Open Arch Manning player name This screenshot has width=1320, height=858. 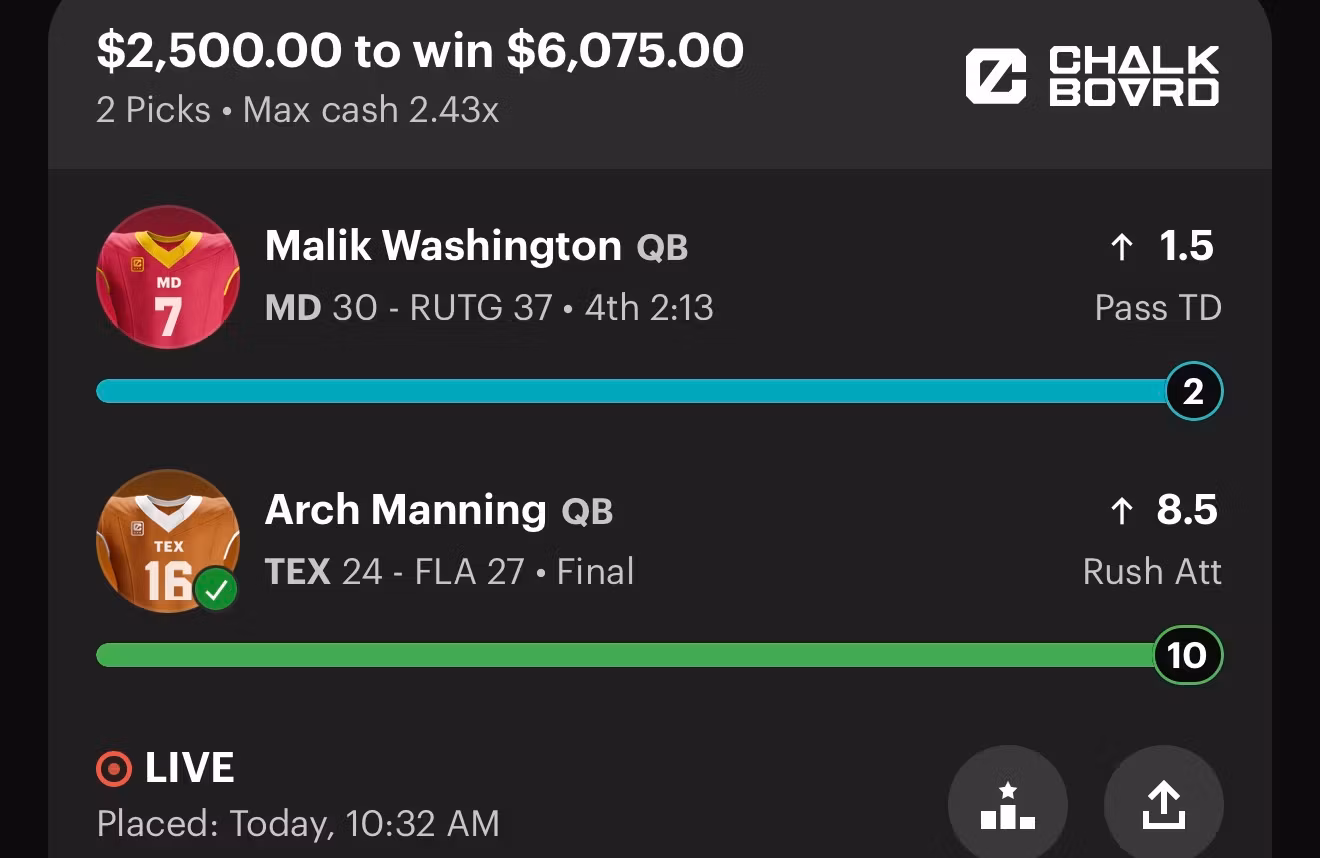tap(405, 511)
